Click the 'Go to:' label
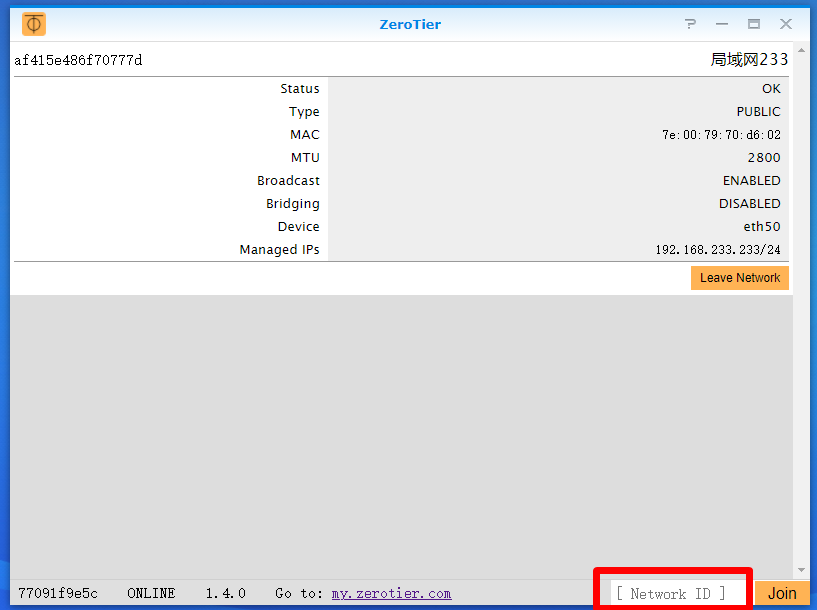 [299, 593]
